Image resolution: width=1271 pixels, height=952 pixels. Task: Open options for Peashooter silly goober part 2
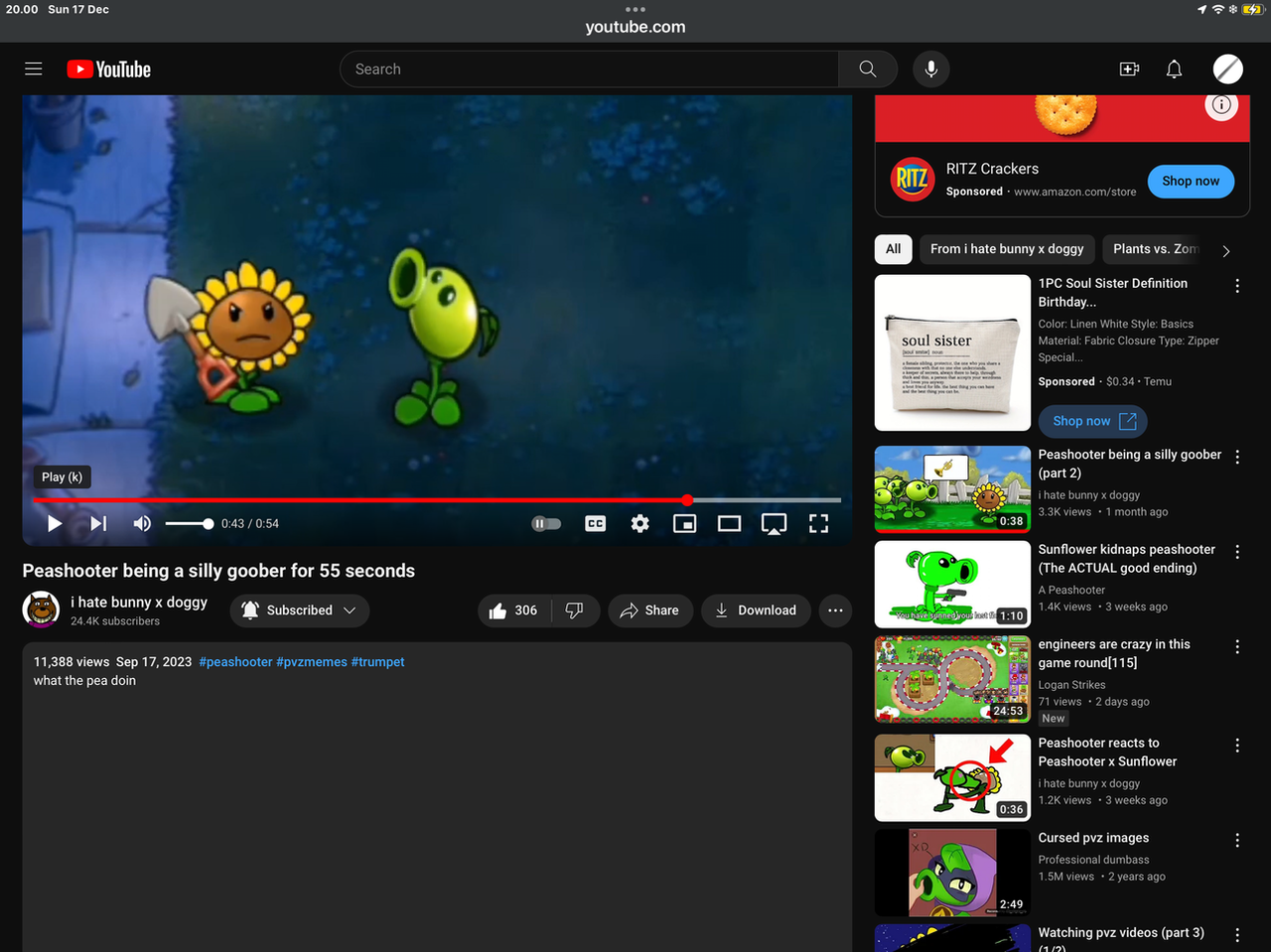(1237, 457)
